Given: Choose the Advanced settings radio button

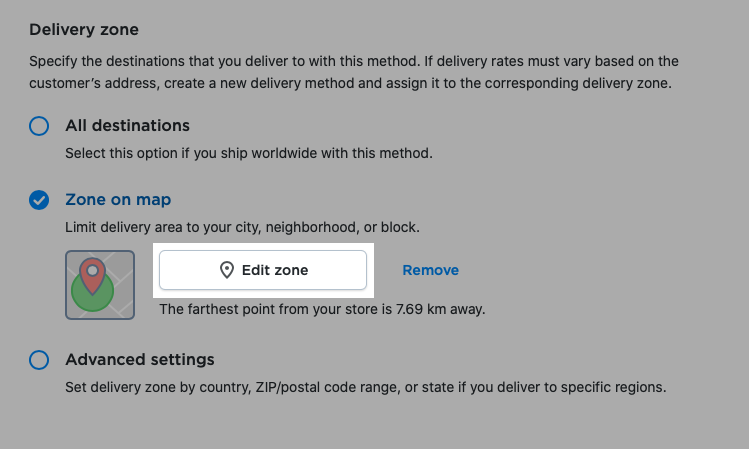Looking at the screenshot, I should (x=39, y=360).
